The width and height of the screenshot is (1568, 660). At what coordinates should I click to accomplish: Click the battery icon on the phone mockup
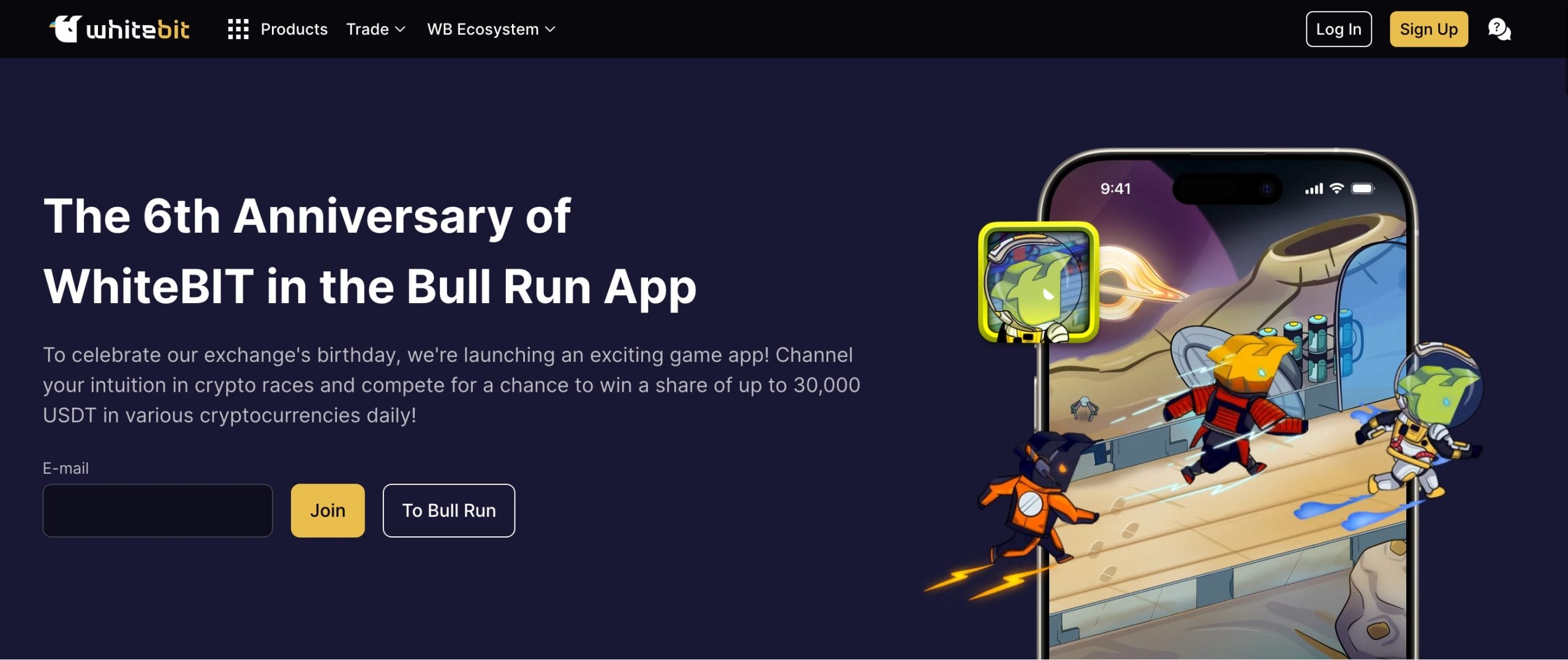1363,189
